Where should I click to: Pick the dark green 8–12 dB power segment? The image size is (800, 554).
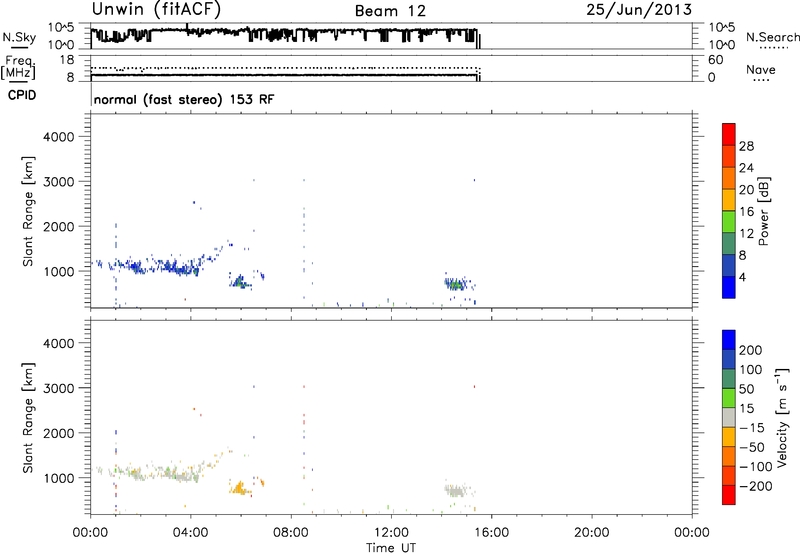click(729, 243)
